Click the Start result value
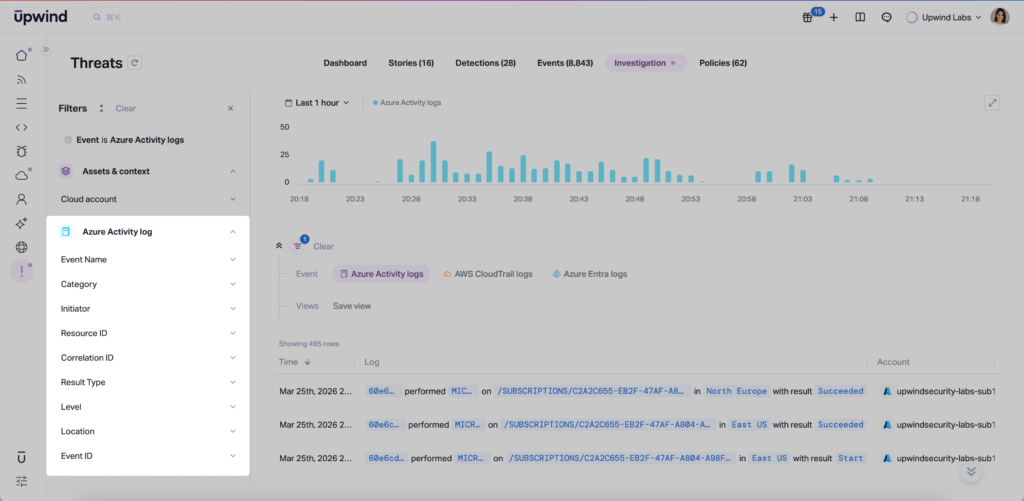1024x501 pixels. (x=852, y=459)
